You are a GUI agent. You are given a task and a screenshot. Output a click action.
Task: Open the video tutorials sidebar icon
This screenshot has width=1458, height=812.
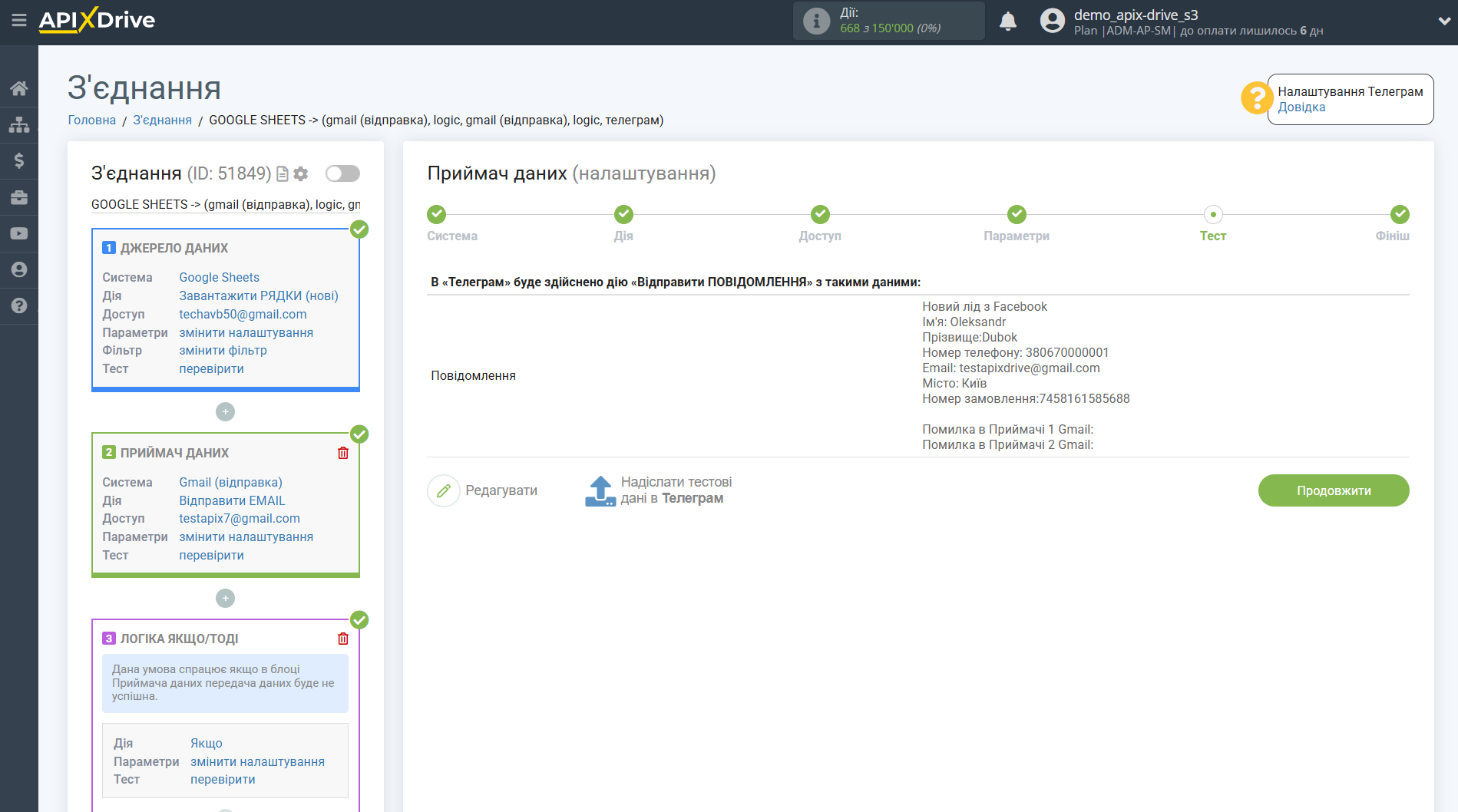(x=19, y=233)
